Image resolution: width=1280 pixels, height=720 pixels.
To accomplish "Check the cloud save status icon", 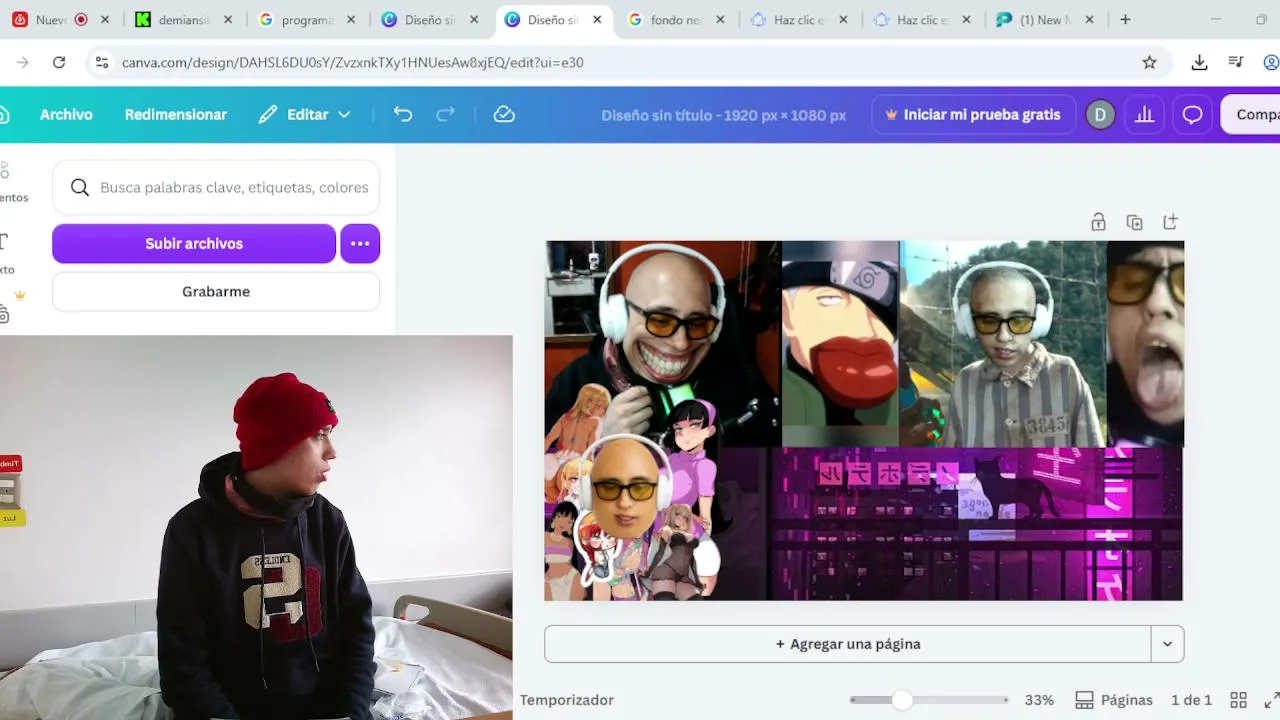I will (504, 114).
